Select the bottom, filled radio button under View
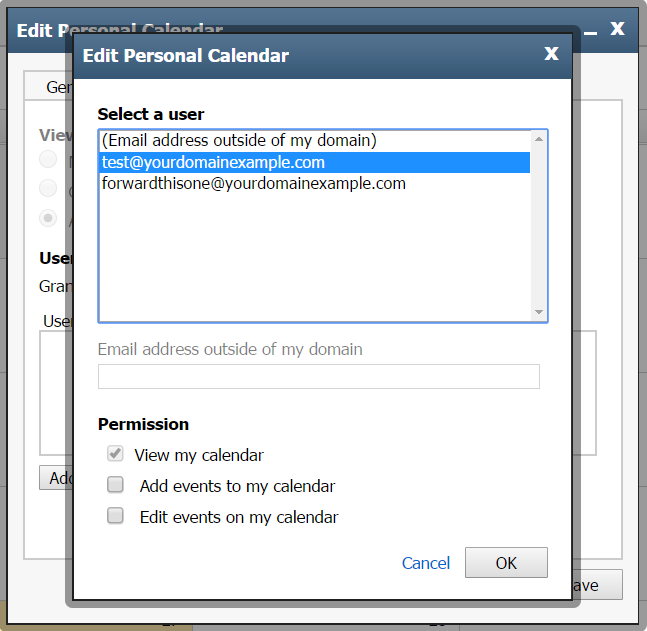647x631 pixels. 47,218
